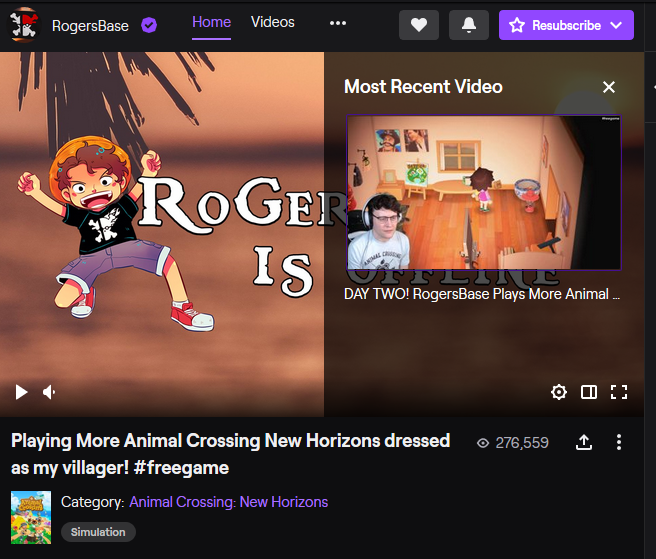This screenshot has width=656, height=559.
Task: Click the Most Recent Video heading
Action: pos(423,87)
